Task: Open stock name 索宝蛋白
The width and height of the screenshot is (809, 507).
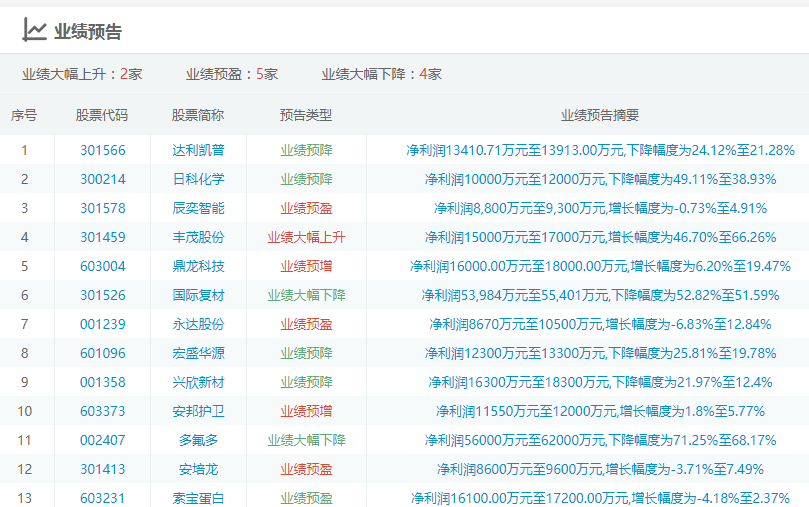Action: (199, 498)
